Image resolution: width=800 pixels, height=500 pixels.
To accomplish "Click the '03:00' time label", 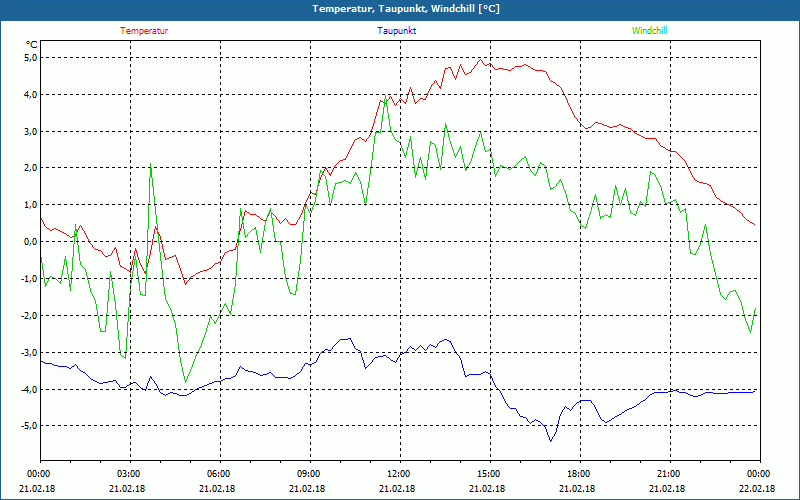I will coord(128,474).
